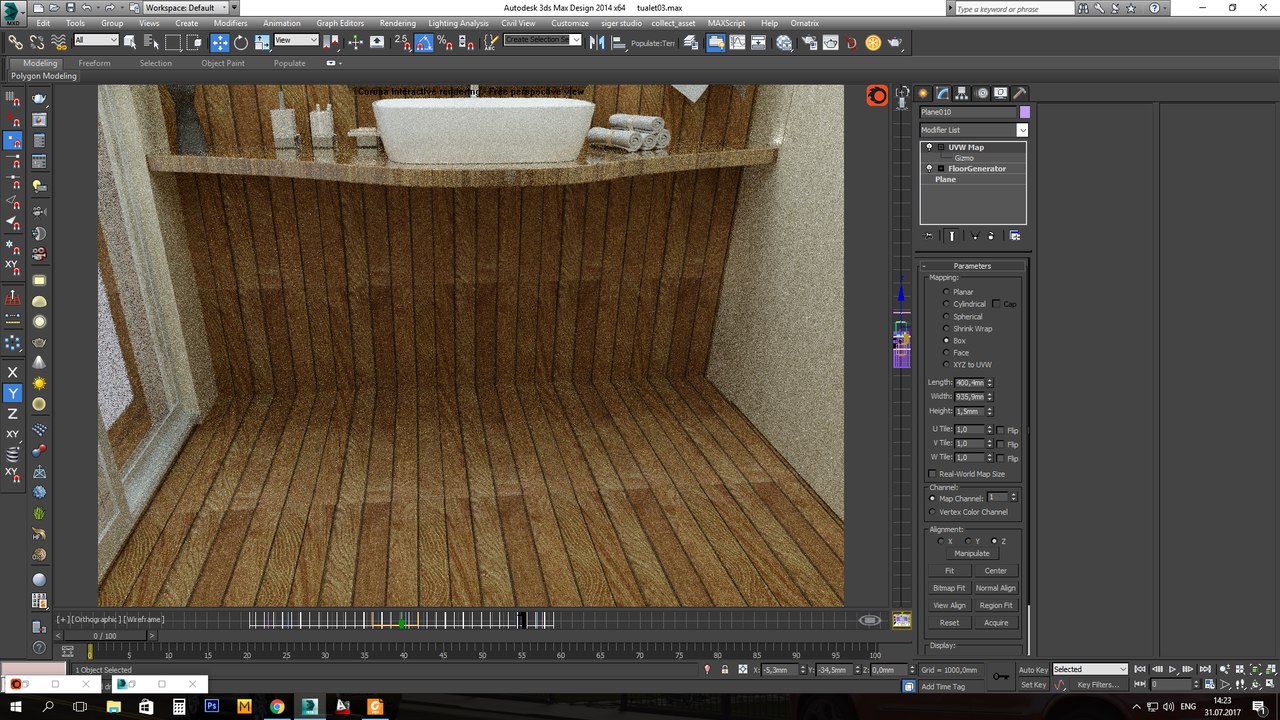The height and width of the screenshot is (720, 1280).
Task: Open the Material Editor icon
Action: (784, 42)
